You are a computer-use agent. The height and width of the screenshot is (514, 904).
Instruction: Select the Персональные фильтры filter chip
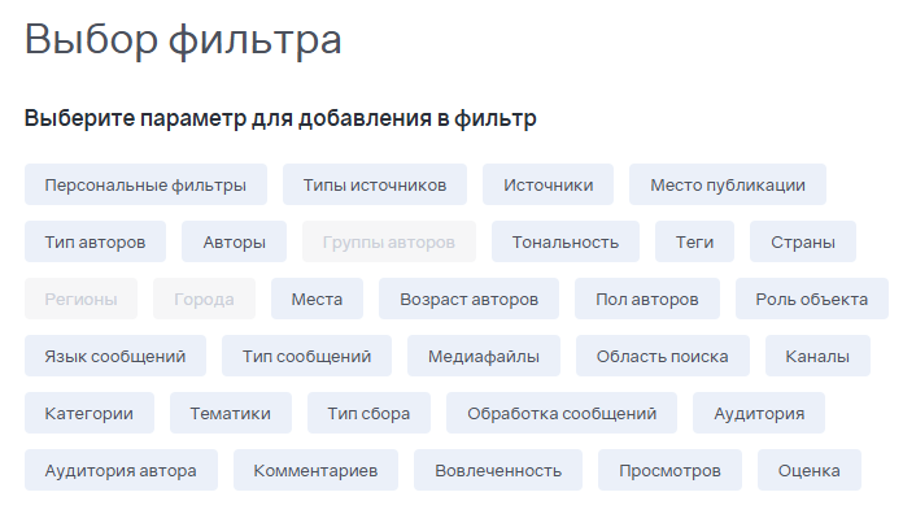click(x=145, y=185)
